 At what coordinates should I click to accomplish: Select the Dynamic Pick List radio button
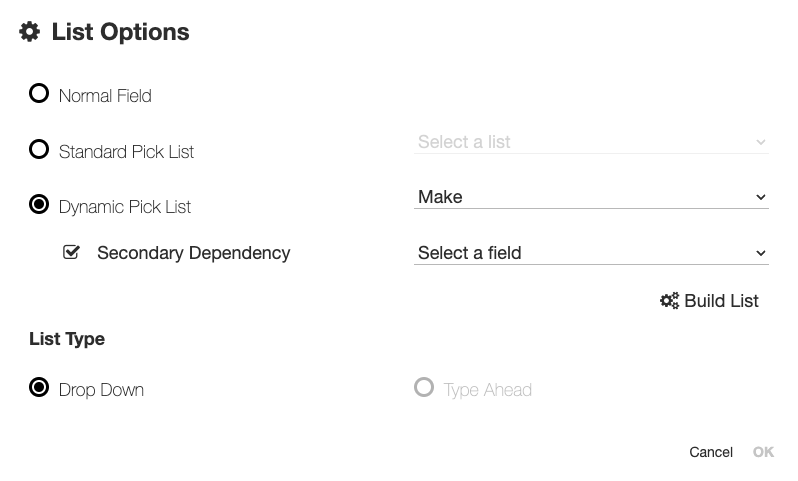39,205
